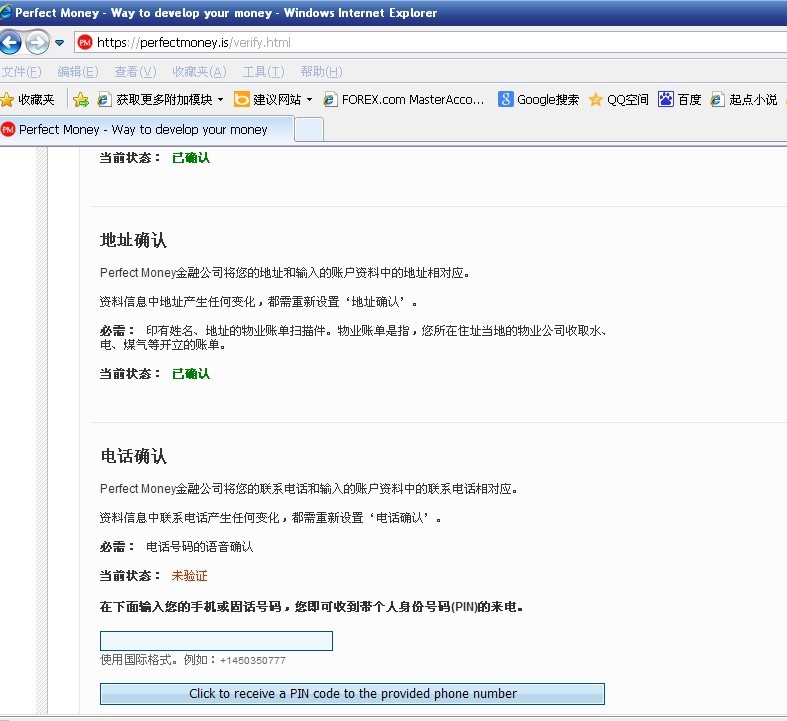Click 'Click to receive a PIN code' button
The image size is (787, 721).
352,693
